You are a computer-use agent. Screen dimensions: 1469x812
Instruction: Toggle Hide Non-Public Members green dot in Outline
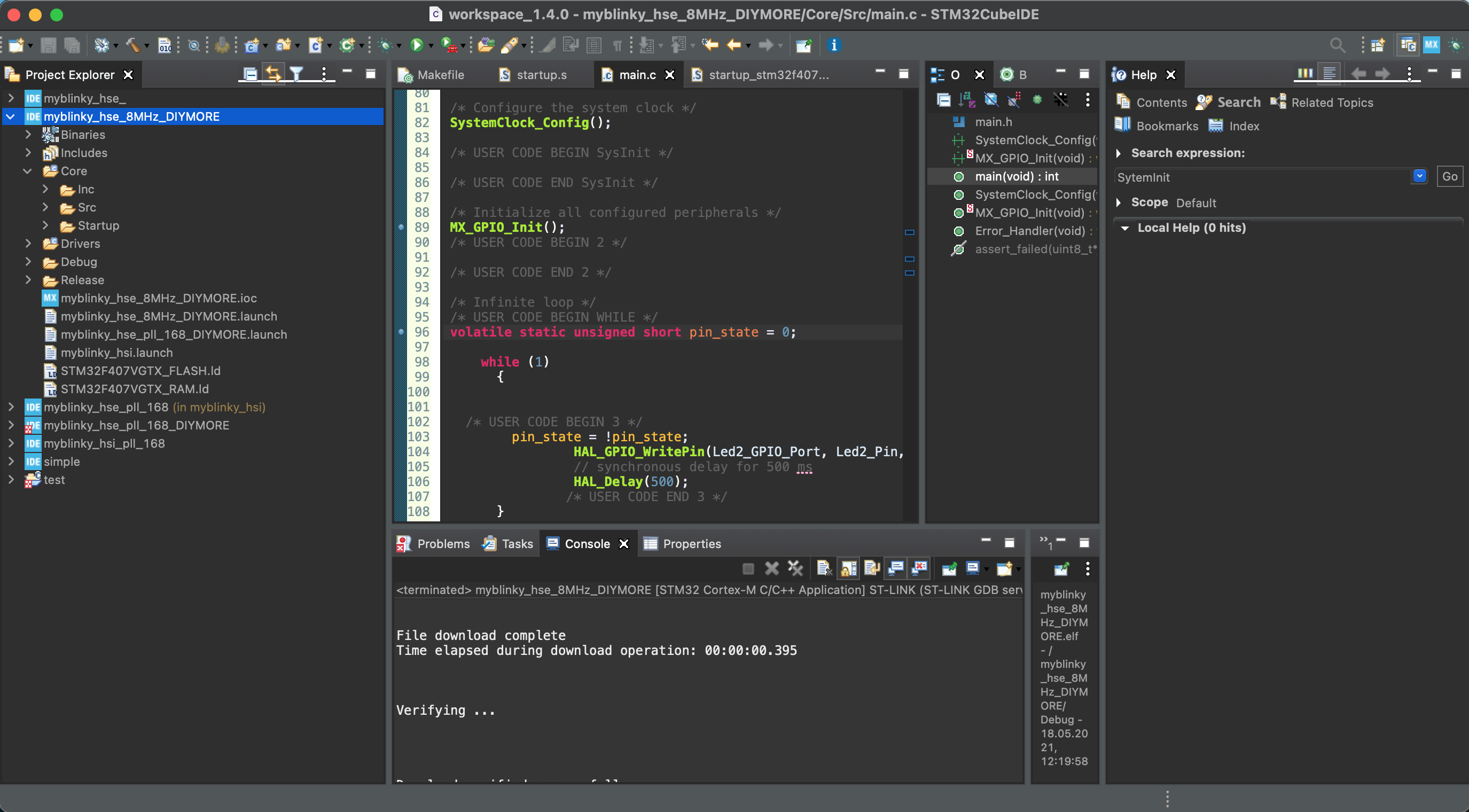tap(1037, 100)
